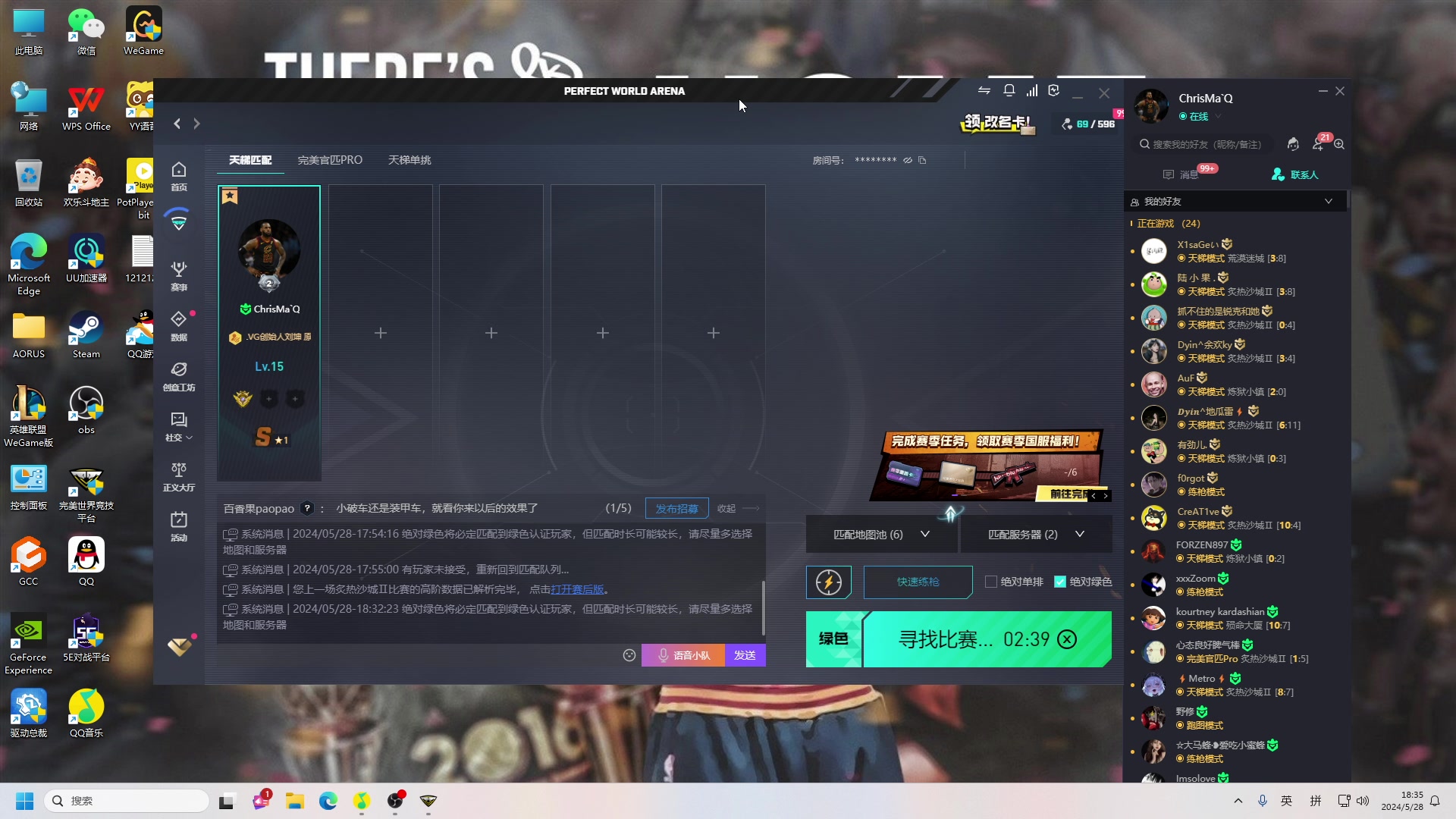This screenshot has width=1456, height=819.
Task: Switch to the 天梯匹配 tab
Action: tap(250, 160)
